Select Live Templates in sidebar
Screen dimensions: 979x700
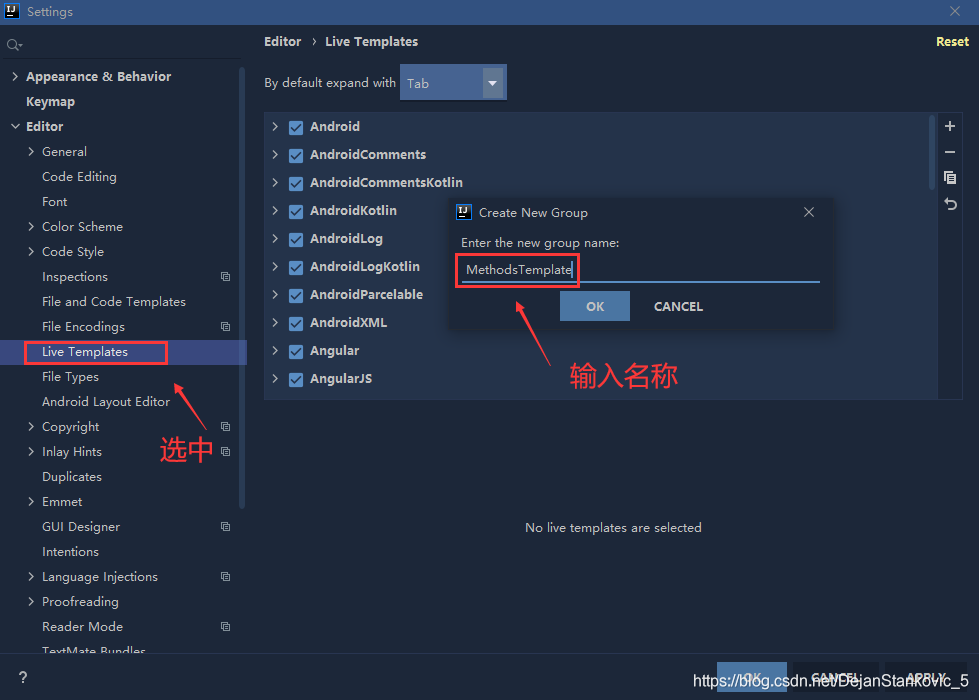click(85, 352)
